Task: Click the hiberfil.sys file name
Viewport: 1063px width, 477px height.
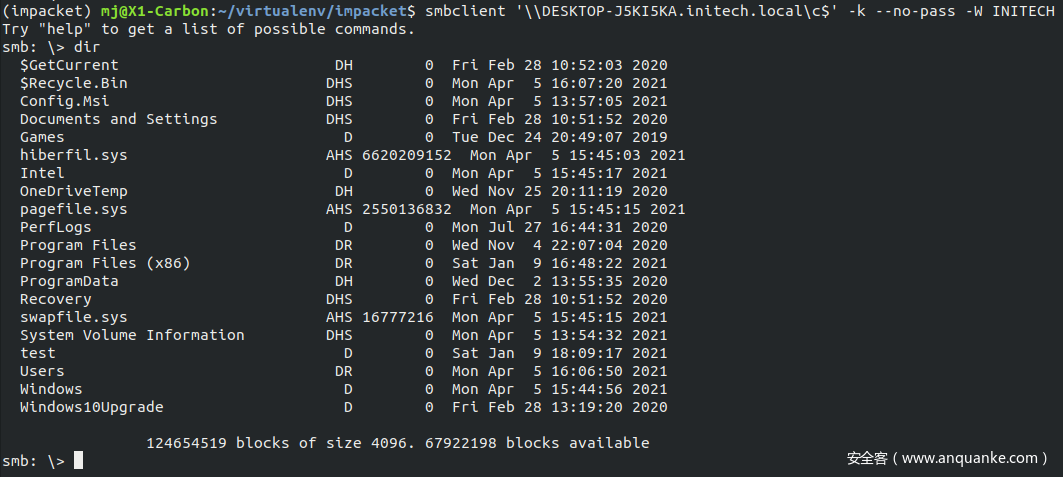Action: pos(73,155)
